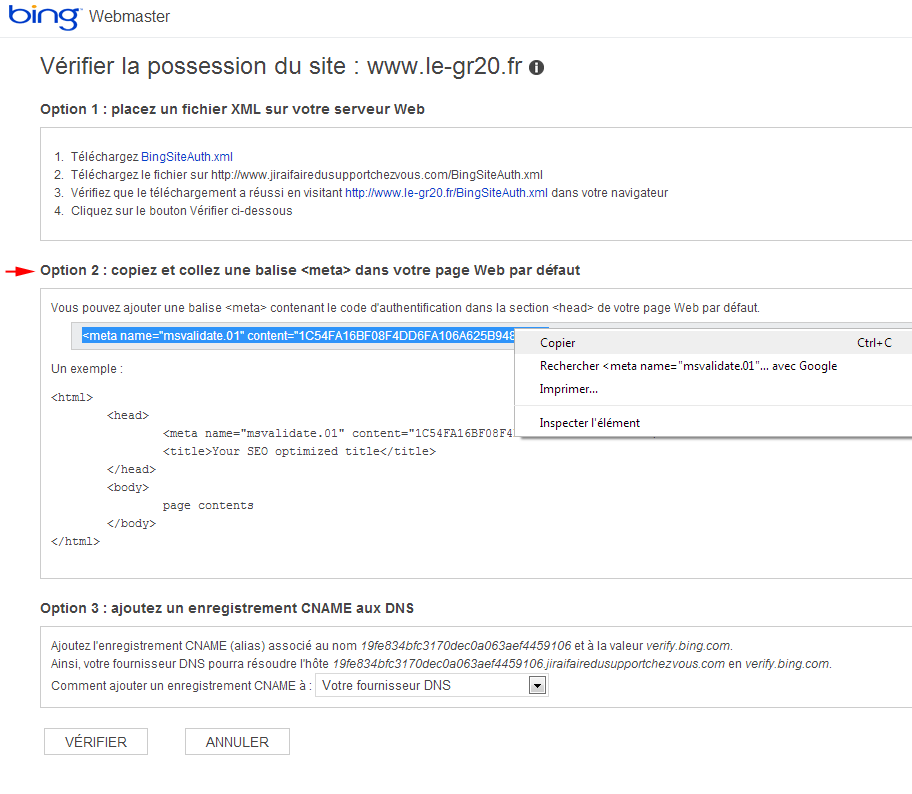Screen dimensions: 912x794
Task: Click the example meta line in the code sample
Action: (339, 433)
